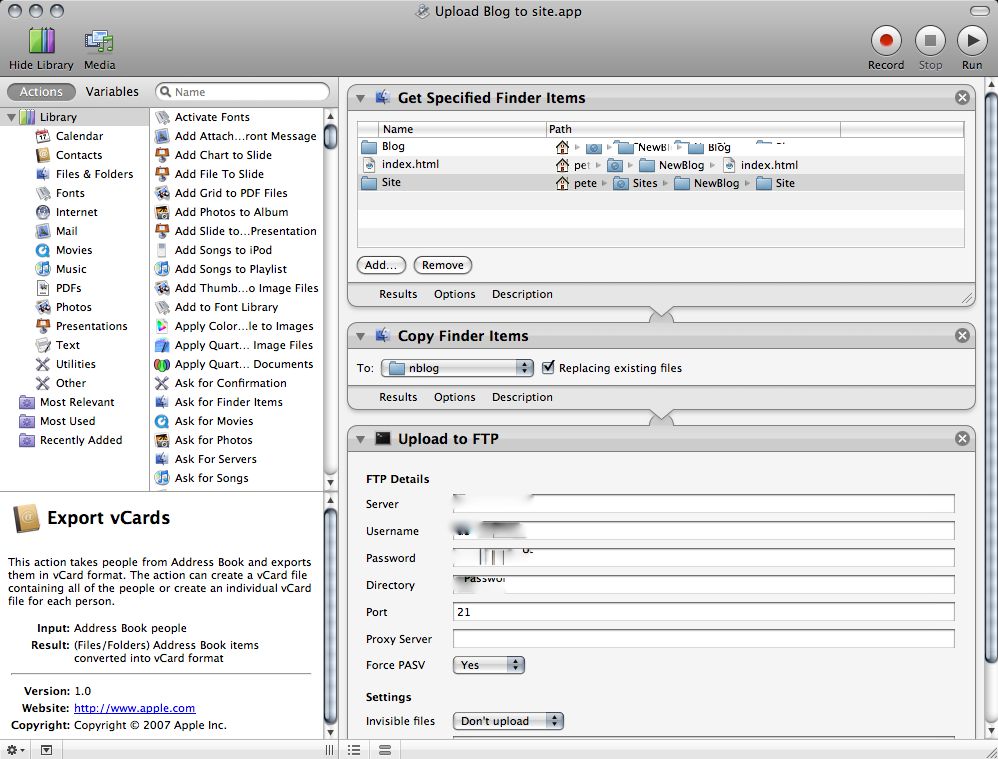Show Options for Copy Finder Items
Screen dimensions: 998x759
pyautogui.click(x=454, y=397)
